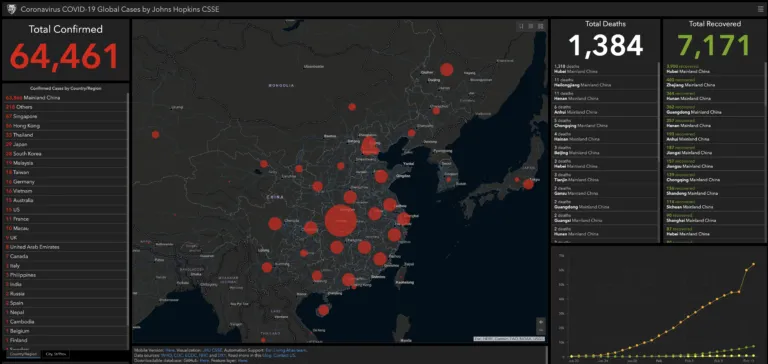Click the large red Hubei circle marker
The height and width of the screenshot is (364, 768).
point(340,221)
